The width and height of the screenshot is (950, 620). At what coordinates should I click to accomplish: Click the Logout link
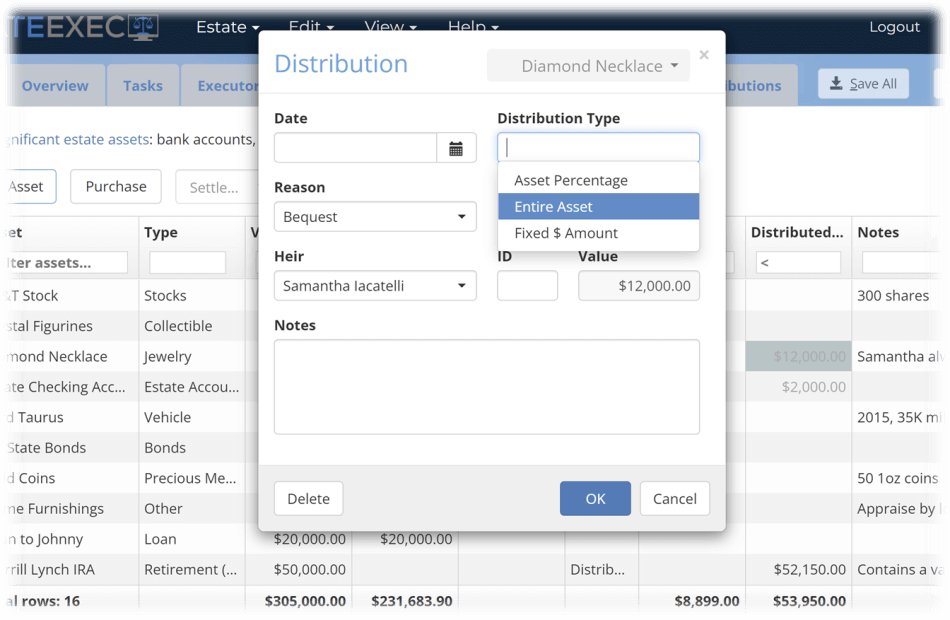point(893,26)
